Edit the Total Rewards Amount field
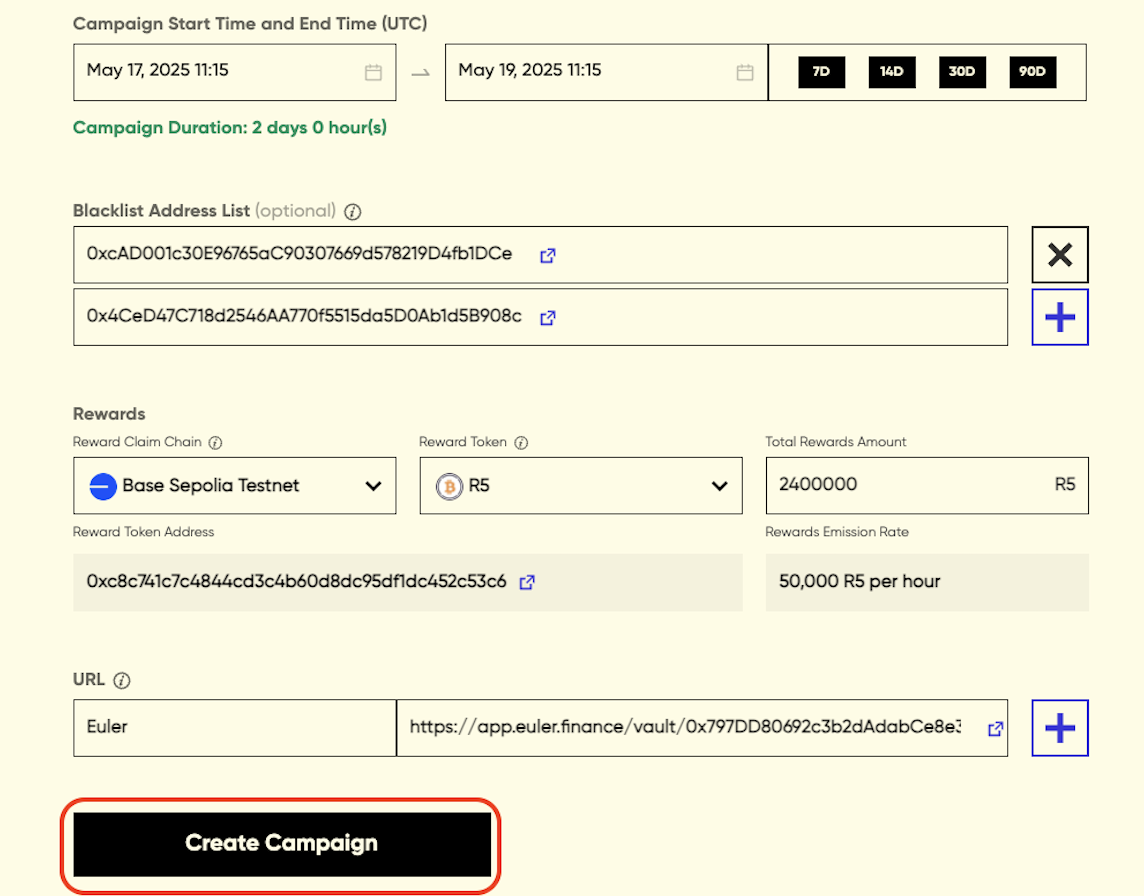 click(905, 485)
